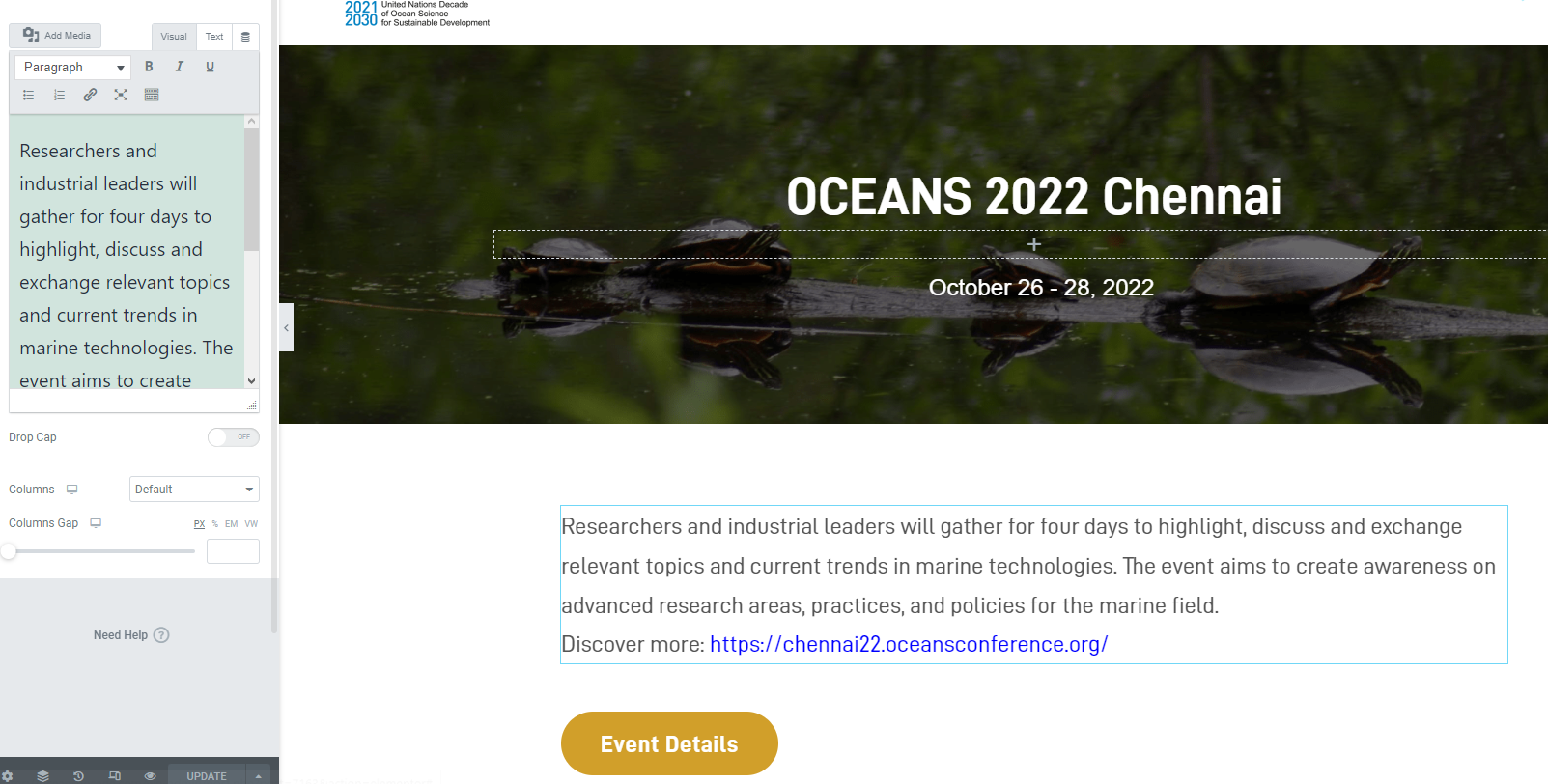Select the Visual editor tab

coord(174,37)
